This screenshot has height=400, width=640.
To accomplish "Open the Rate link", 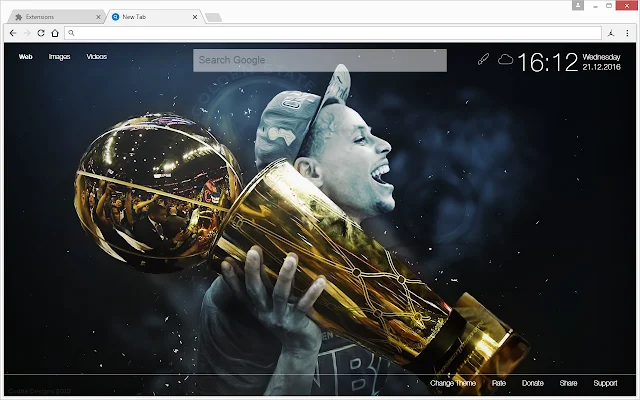I will pyautogui.click(x=499, y=383).
